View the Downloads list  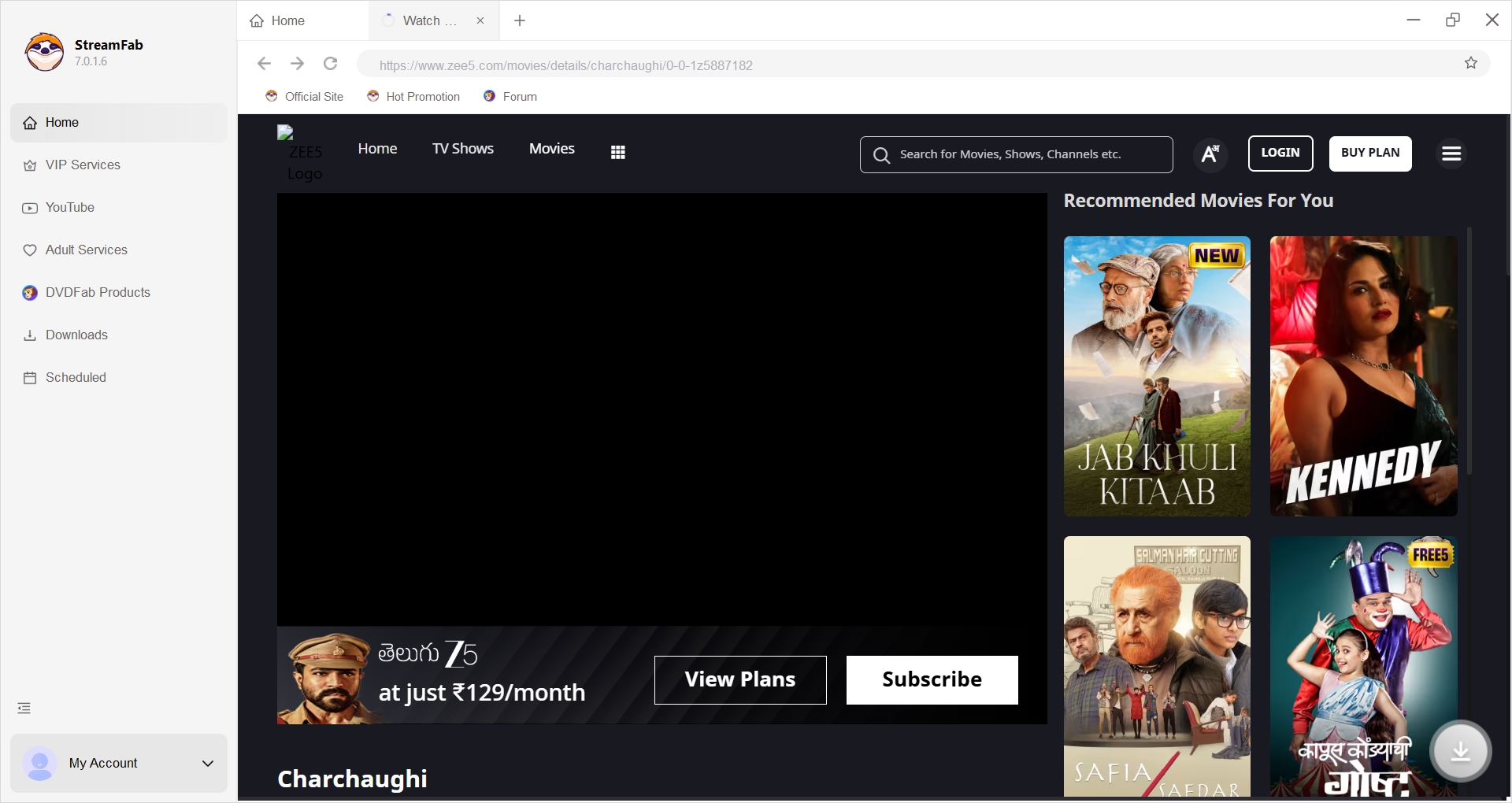(x=76, y=335)
